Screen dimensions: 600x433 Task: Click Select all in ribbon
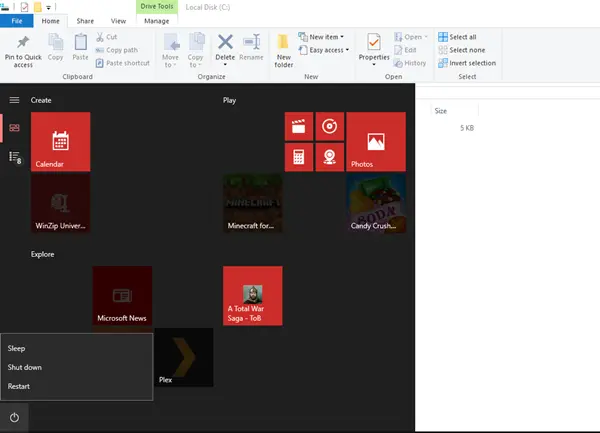tap(457, 37)
